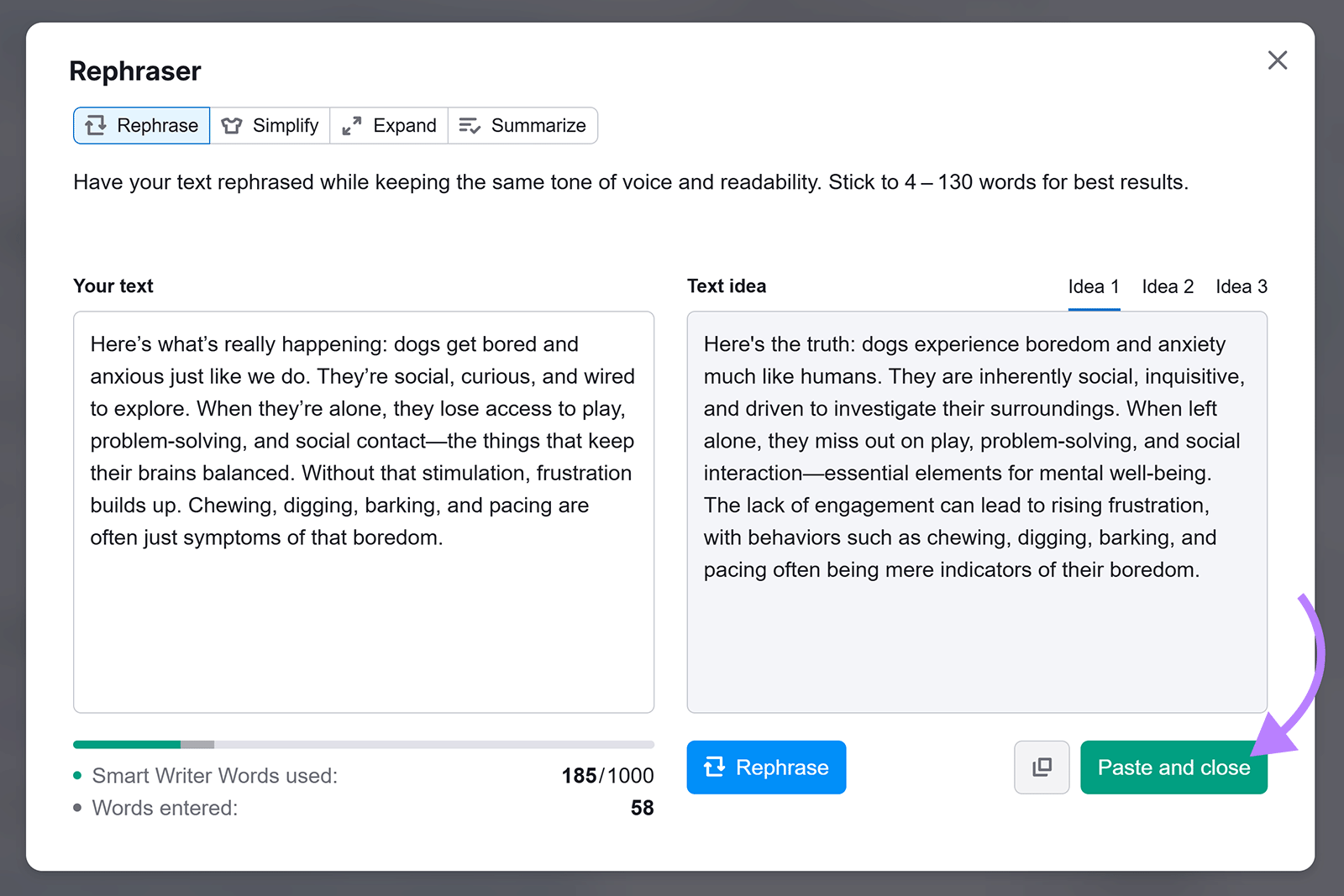Viewport: 1344px width, 896px height.
Task: Click the Simplify t-shirt icon
Action: click(x=231, y=125)
